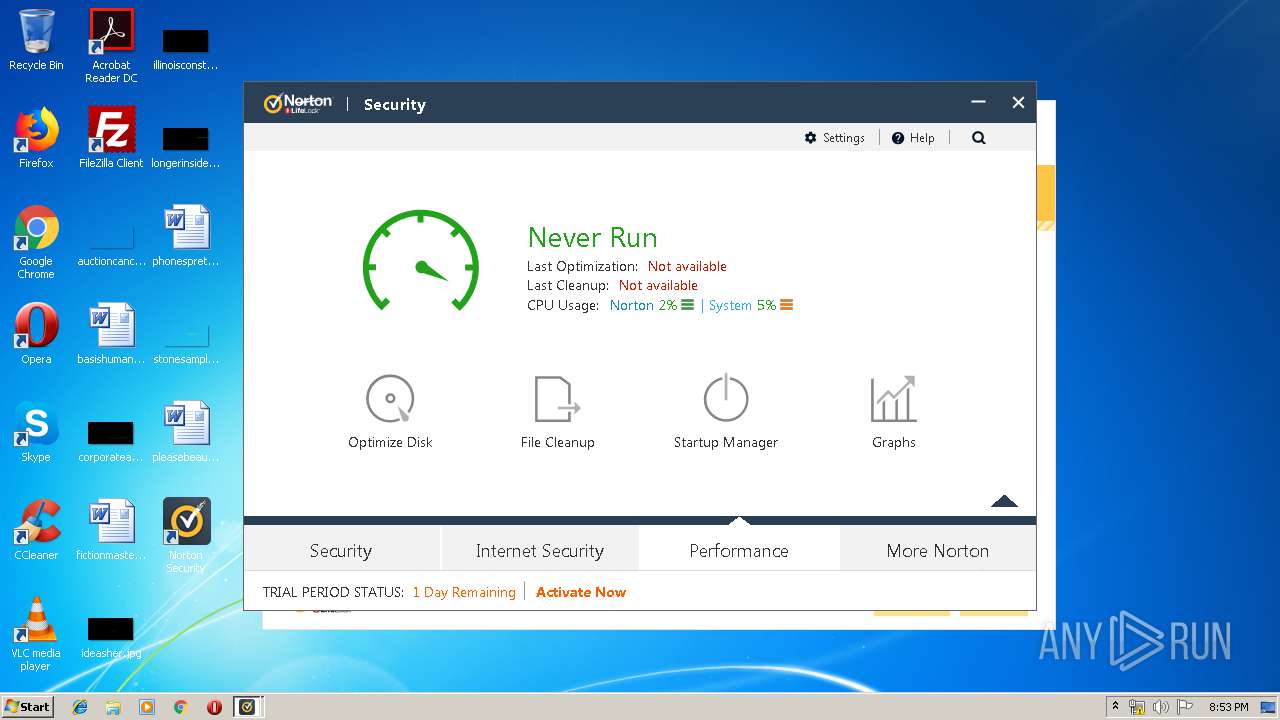Screen dimensions: 1280x720
Task: Select the phonespret Word document icon
Action: (186, 236)
